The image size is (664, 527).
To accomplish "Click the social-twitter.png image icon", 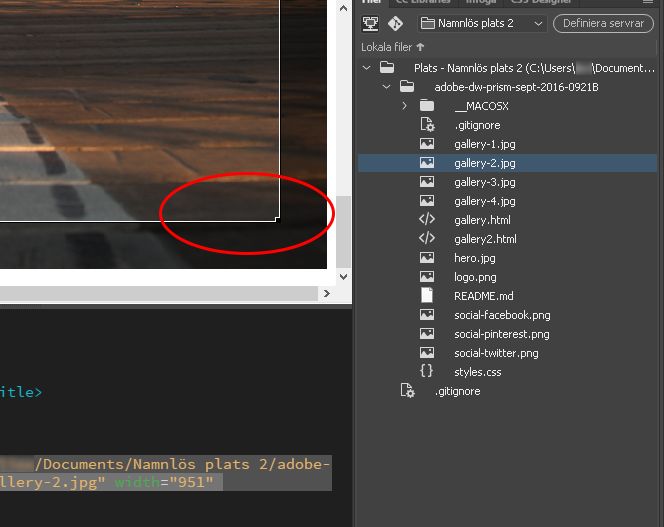I will tap(427, 352).
